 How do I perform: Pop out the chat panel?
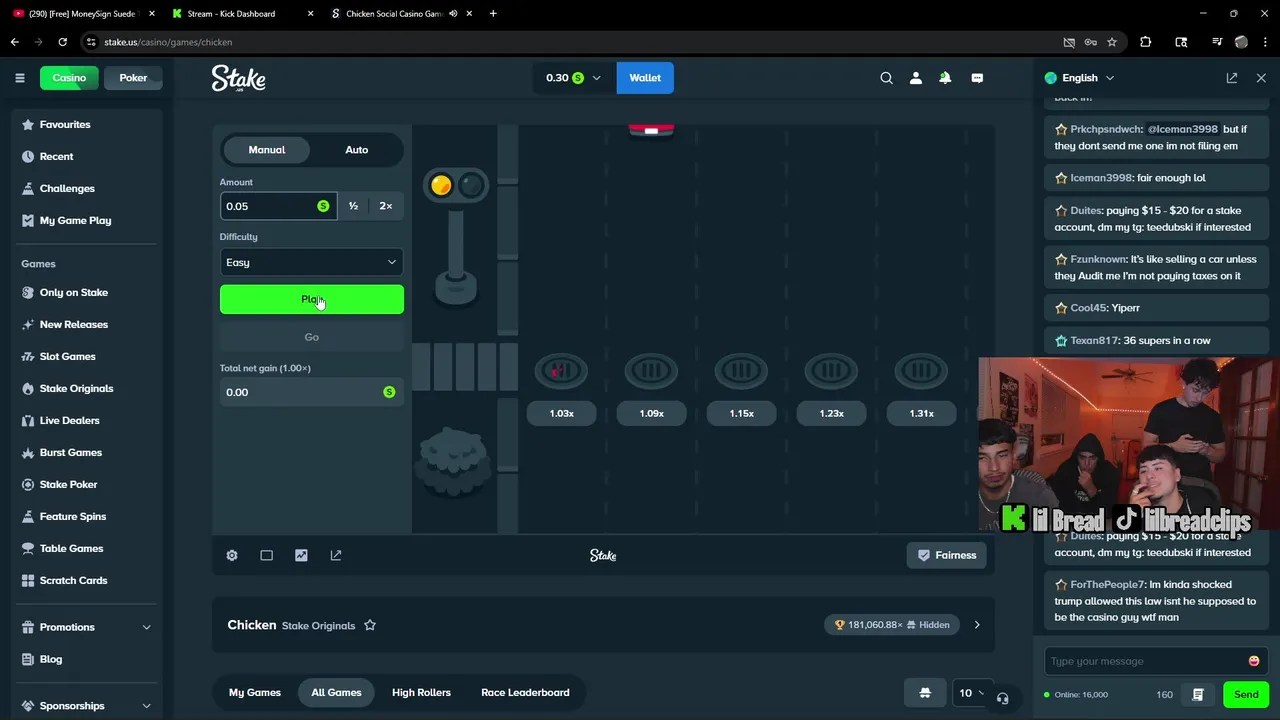tap(1232, 78)
